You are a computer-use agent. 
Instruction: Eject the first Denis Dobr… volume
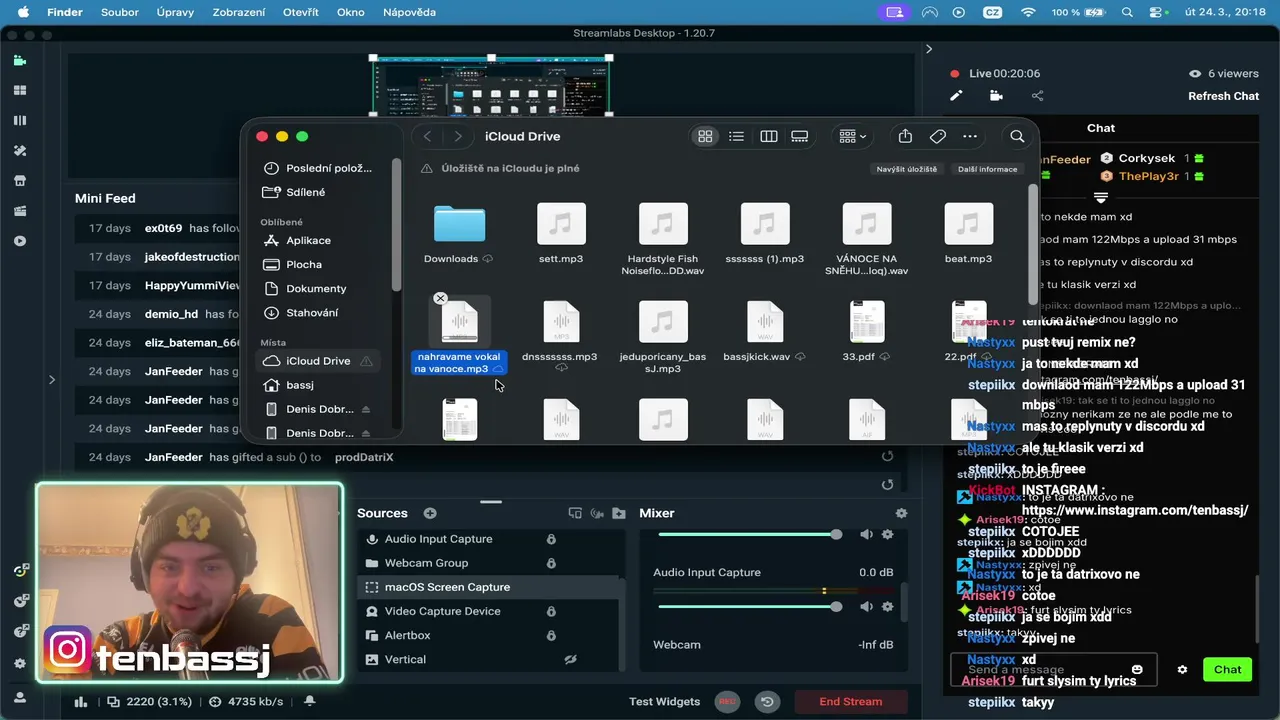(x=366, y=409)
